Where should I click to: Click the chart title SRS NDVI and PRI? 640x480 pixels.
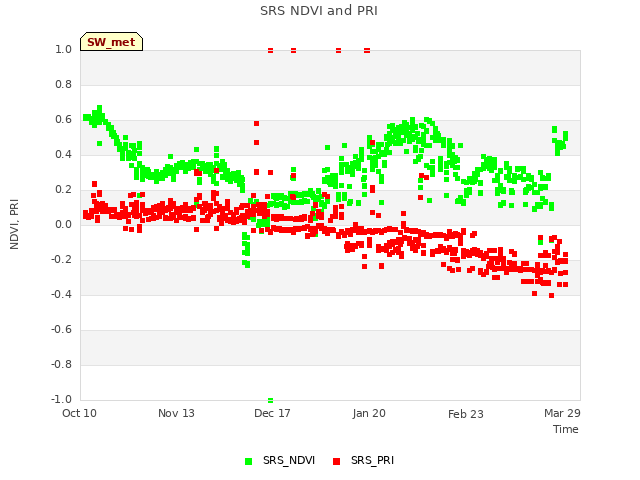coord(319,11)
